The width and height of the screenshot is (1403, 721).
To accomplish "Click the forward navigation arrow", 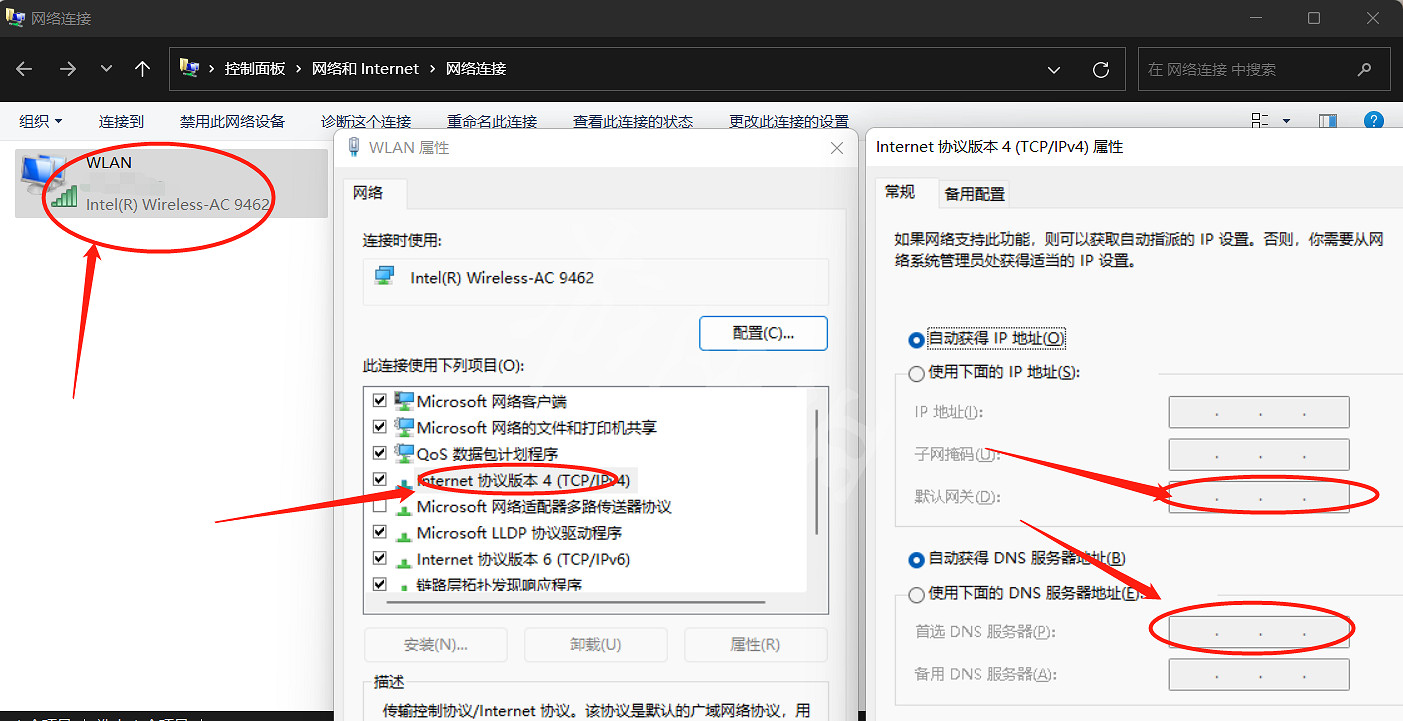I will coord(67,69).
